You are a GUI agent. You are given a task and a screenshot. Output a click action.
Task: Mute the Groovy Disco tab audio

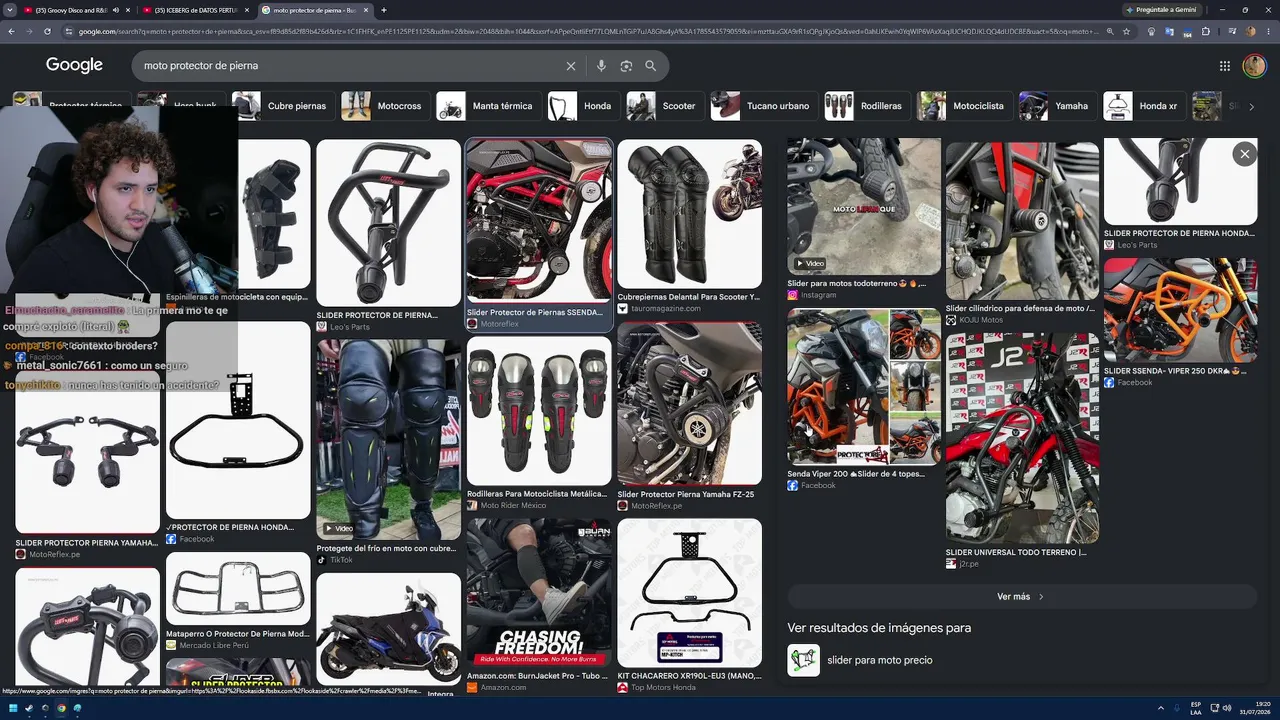pos(116,10)
